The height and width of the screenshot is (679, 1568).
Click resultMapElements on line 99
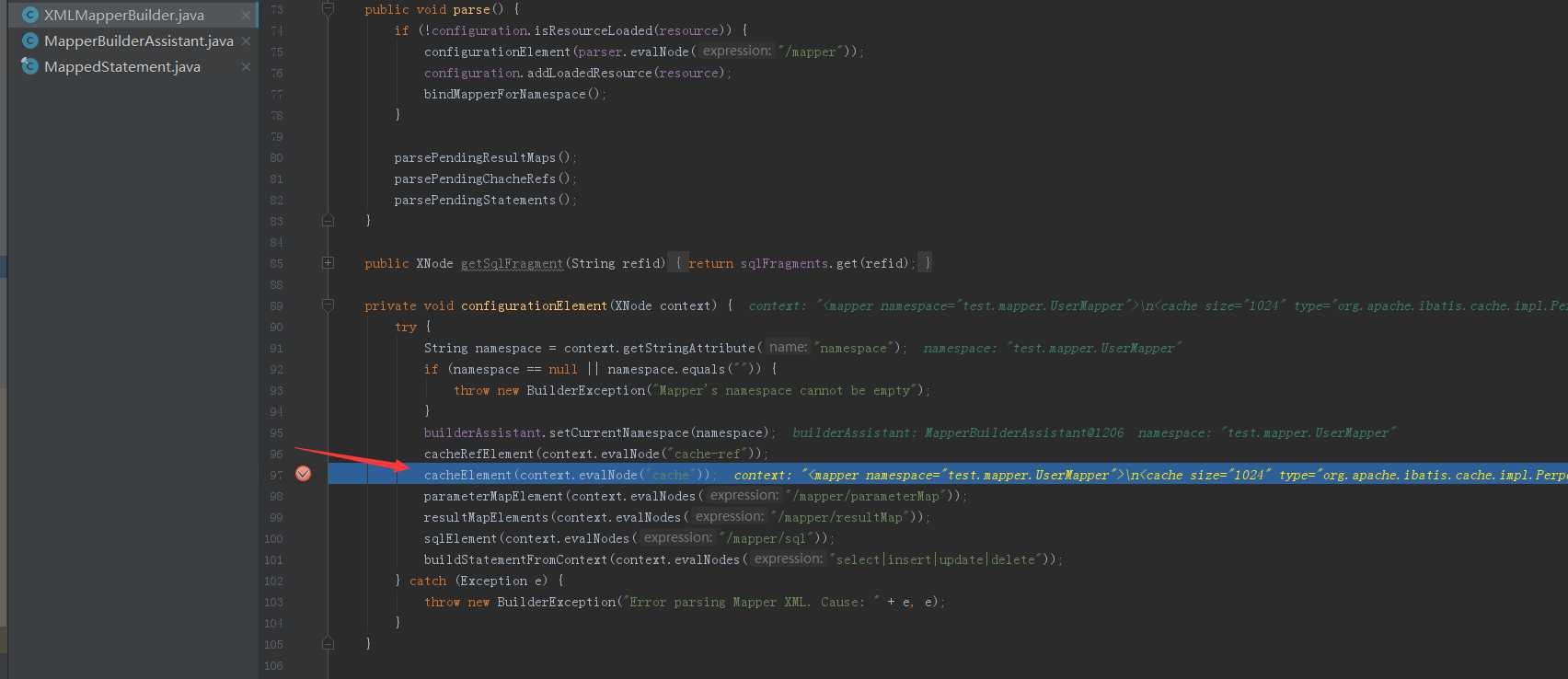coord(486,517)
